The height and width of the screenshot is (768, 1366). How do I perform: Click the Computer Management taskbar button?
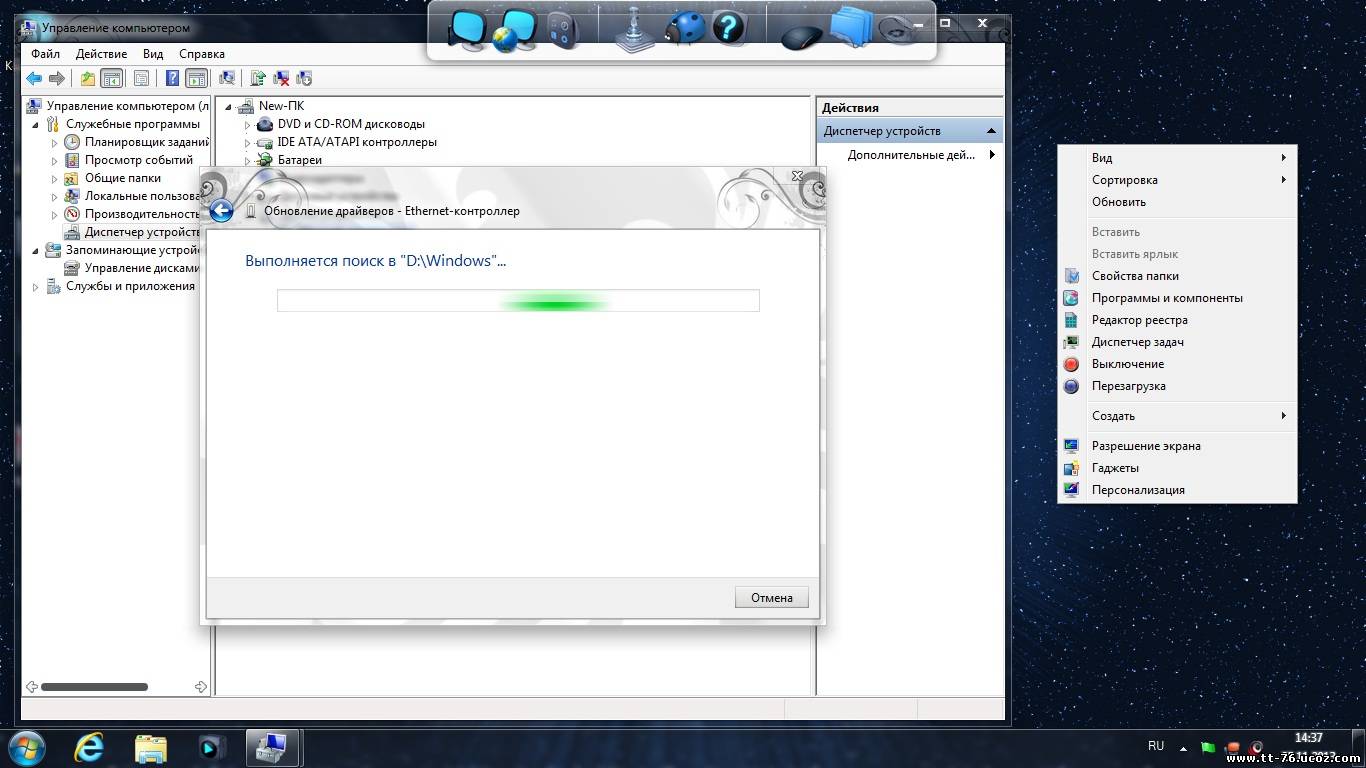pos(274,748)
